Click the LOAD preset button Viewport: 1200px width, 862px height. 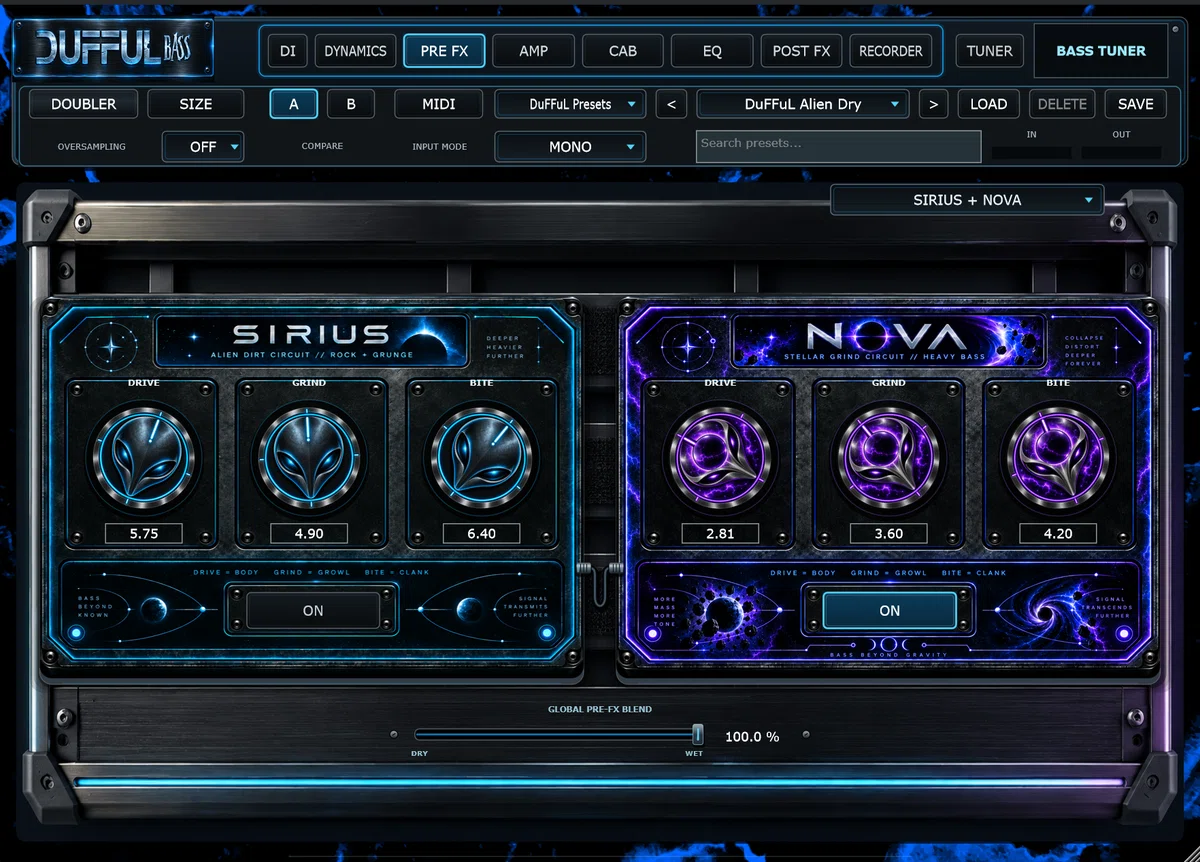pos(988,104)
